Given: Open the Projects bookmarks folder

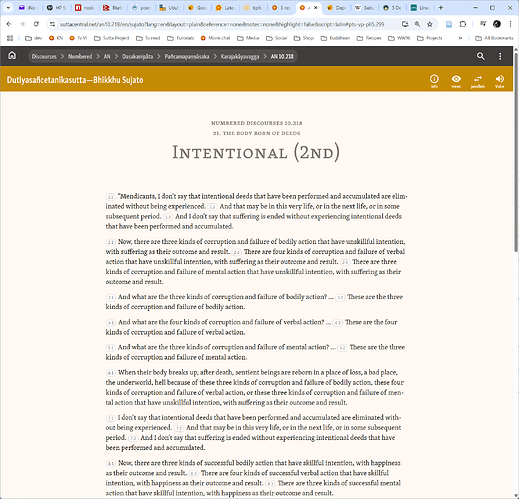Looking at the screenshot, I should click(430, 38).
